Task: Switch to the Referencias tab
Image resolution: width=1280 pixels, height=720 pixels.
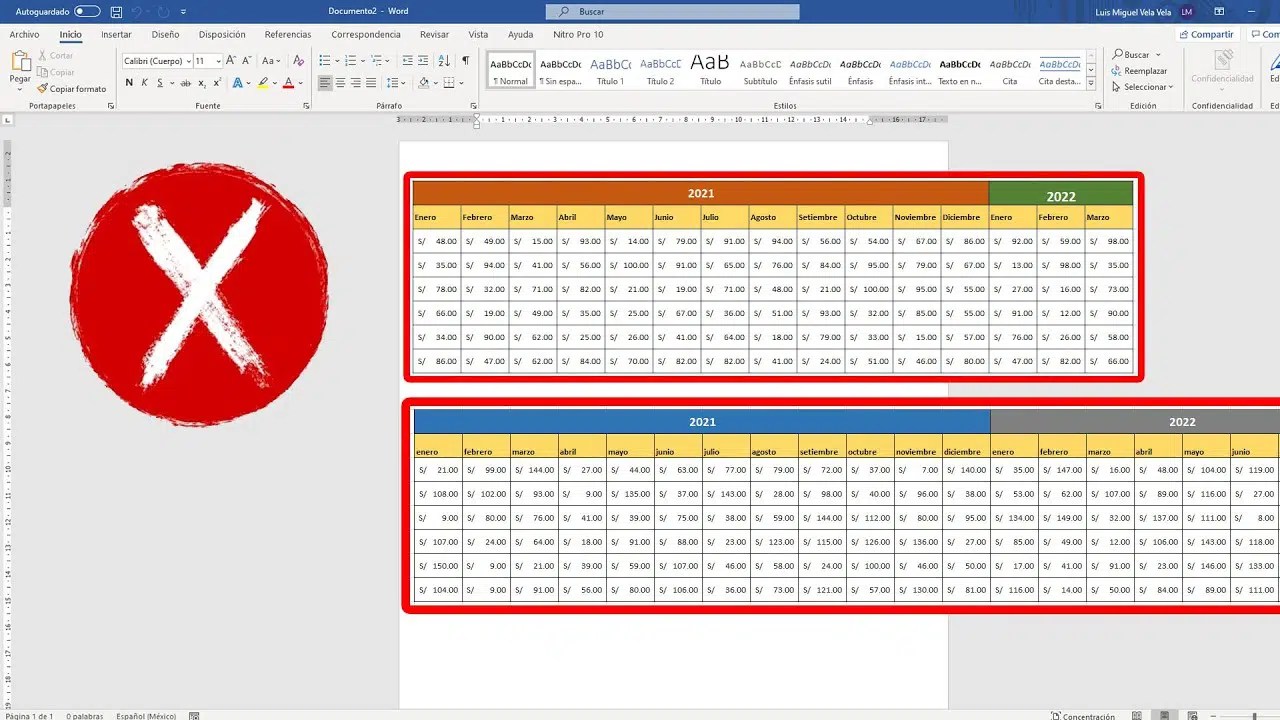Action: 288,34
